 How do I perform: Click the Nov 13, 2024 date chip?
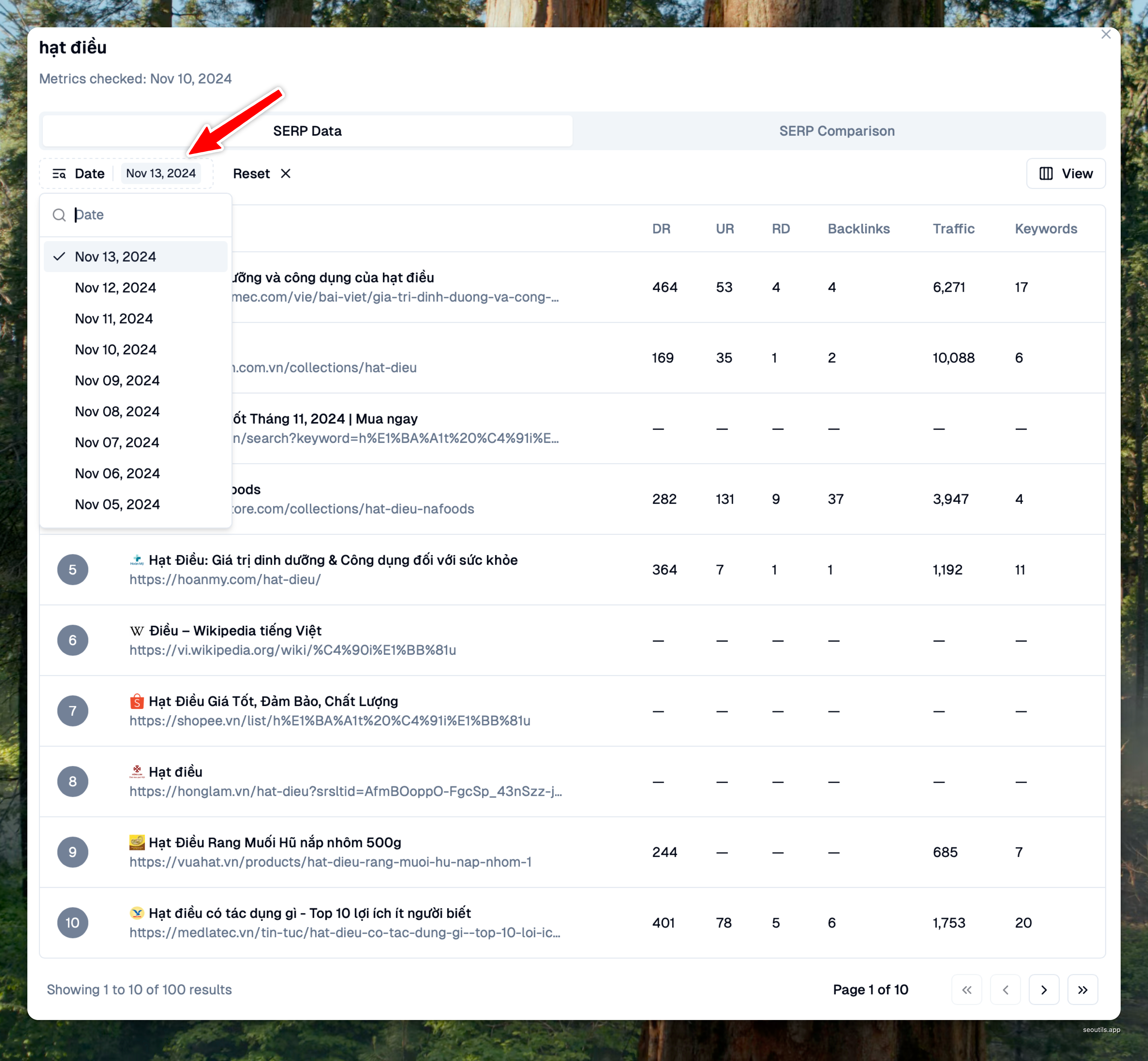click(x=161, y=173)
